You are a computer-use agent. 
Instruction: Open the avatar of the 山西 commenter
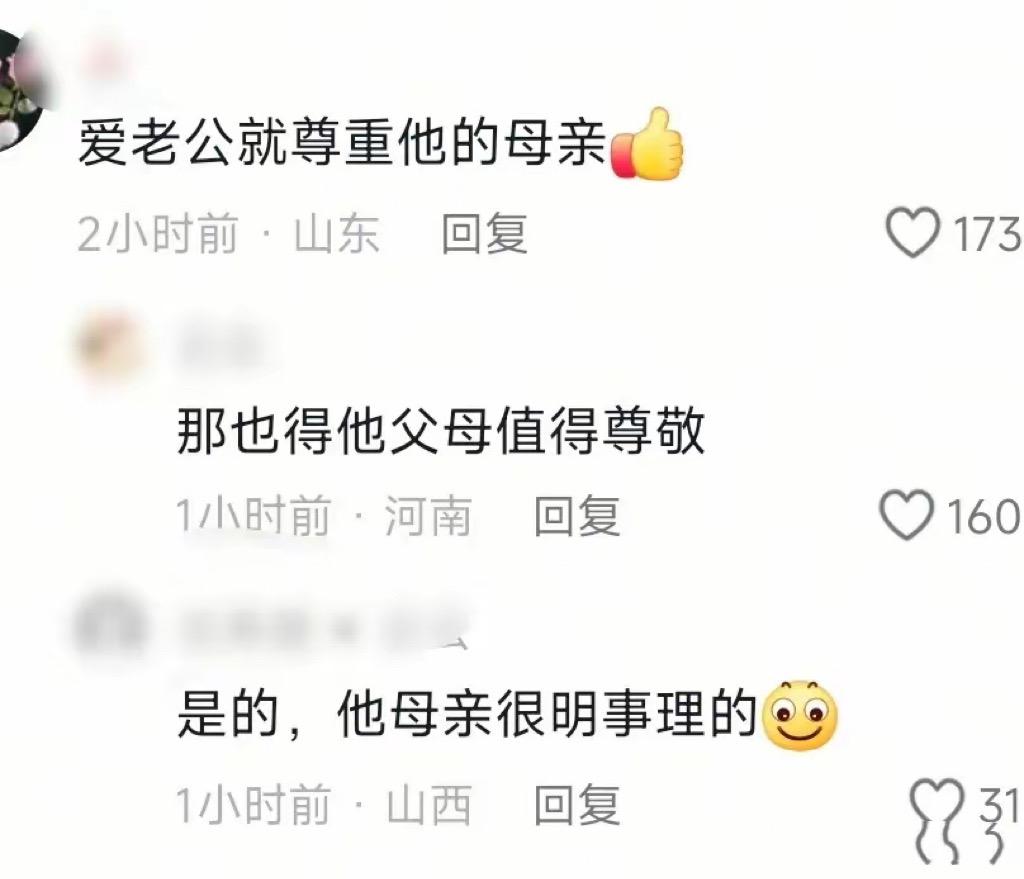tap(111, 628)
